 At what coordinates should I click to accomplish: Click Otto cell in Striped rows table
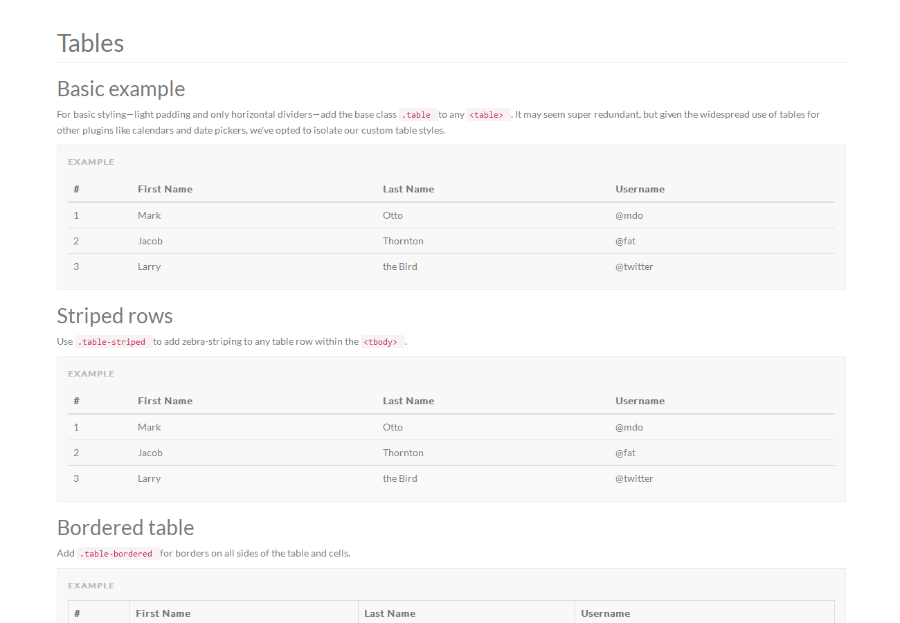(393, 427)
